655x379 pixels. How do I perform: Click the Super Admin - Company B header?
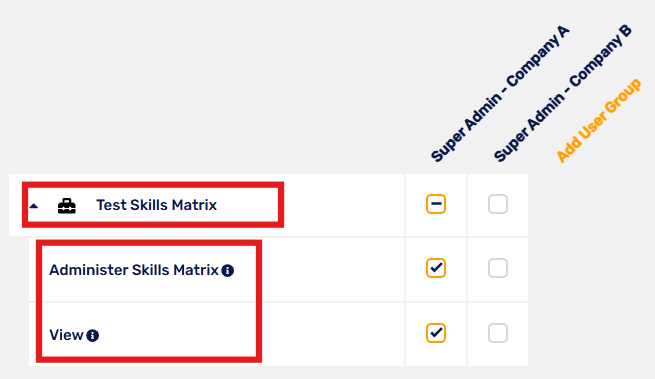tap(563, 93)
